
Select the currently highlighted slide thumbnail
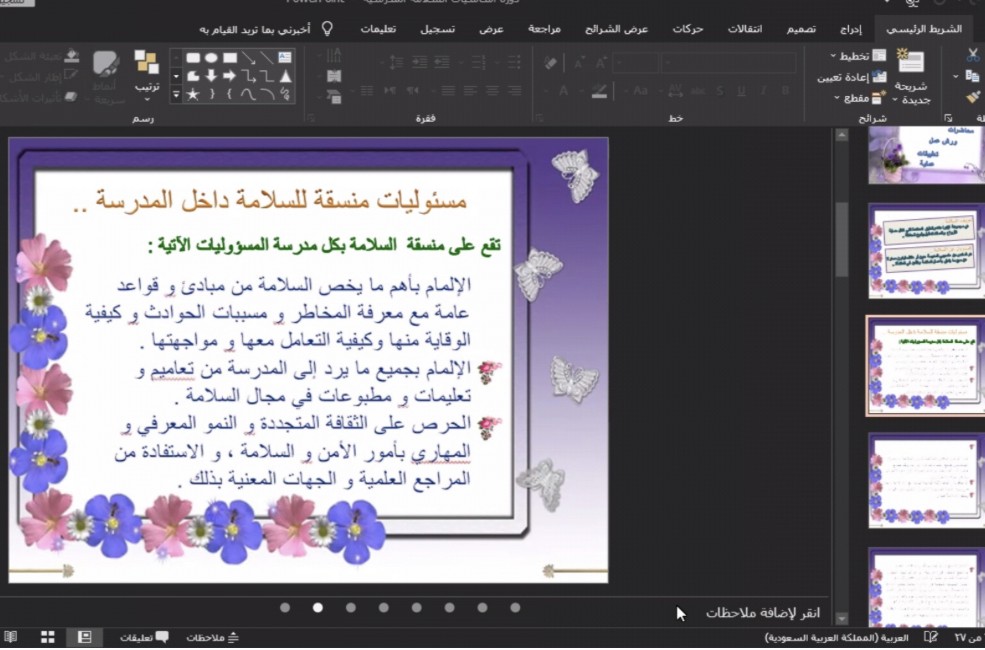(x=926, y=365)
